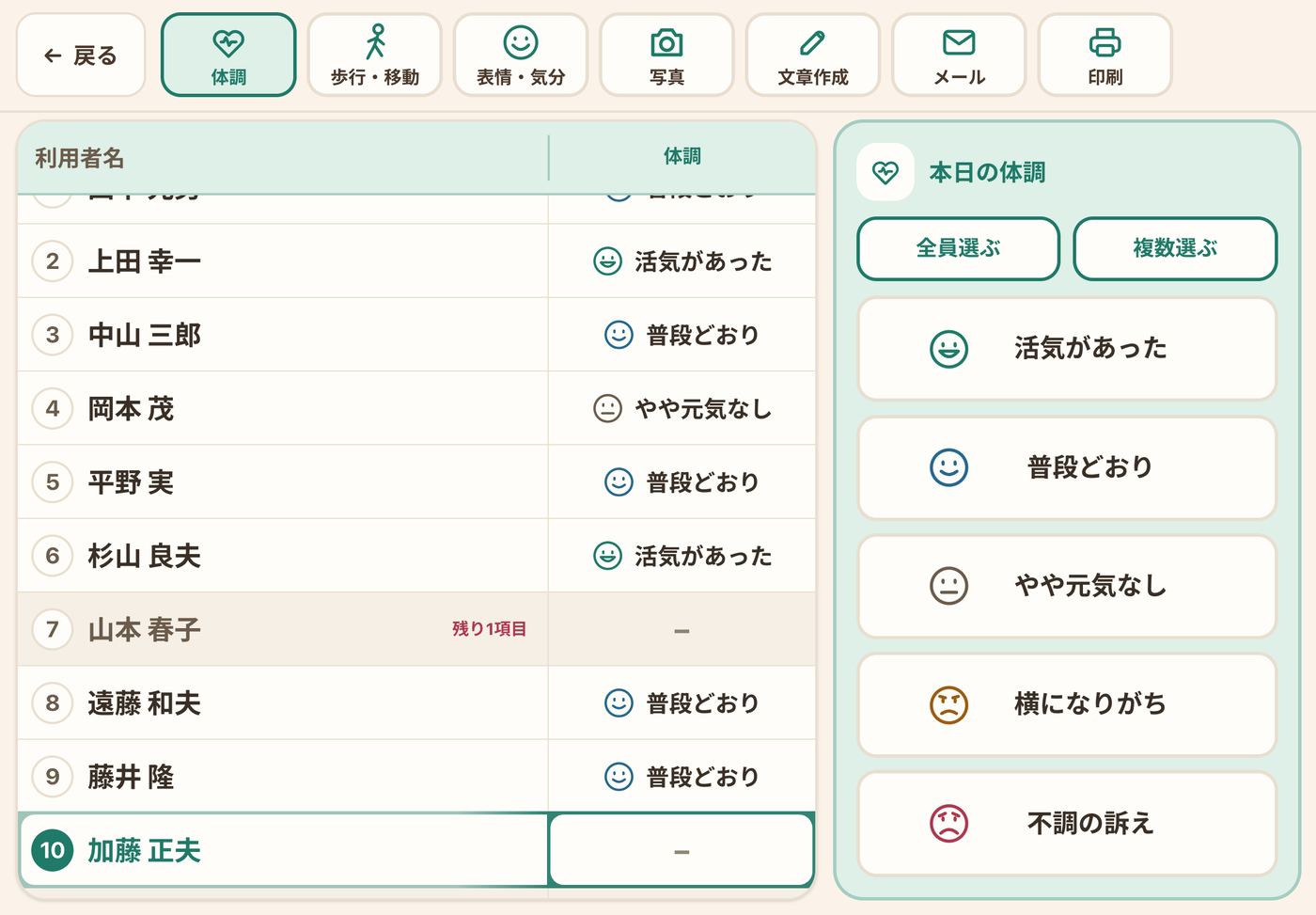
Task: Click blue smile icon in 普段どおり option
Action: 949,467
